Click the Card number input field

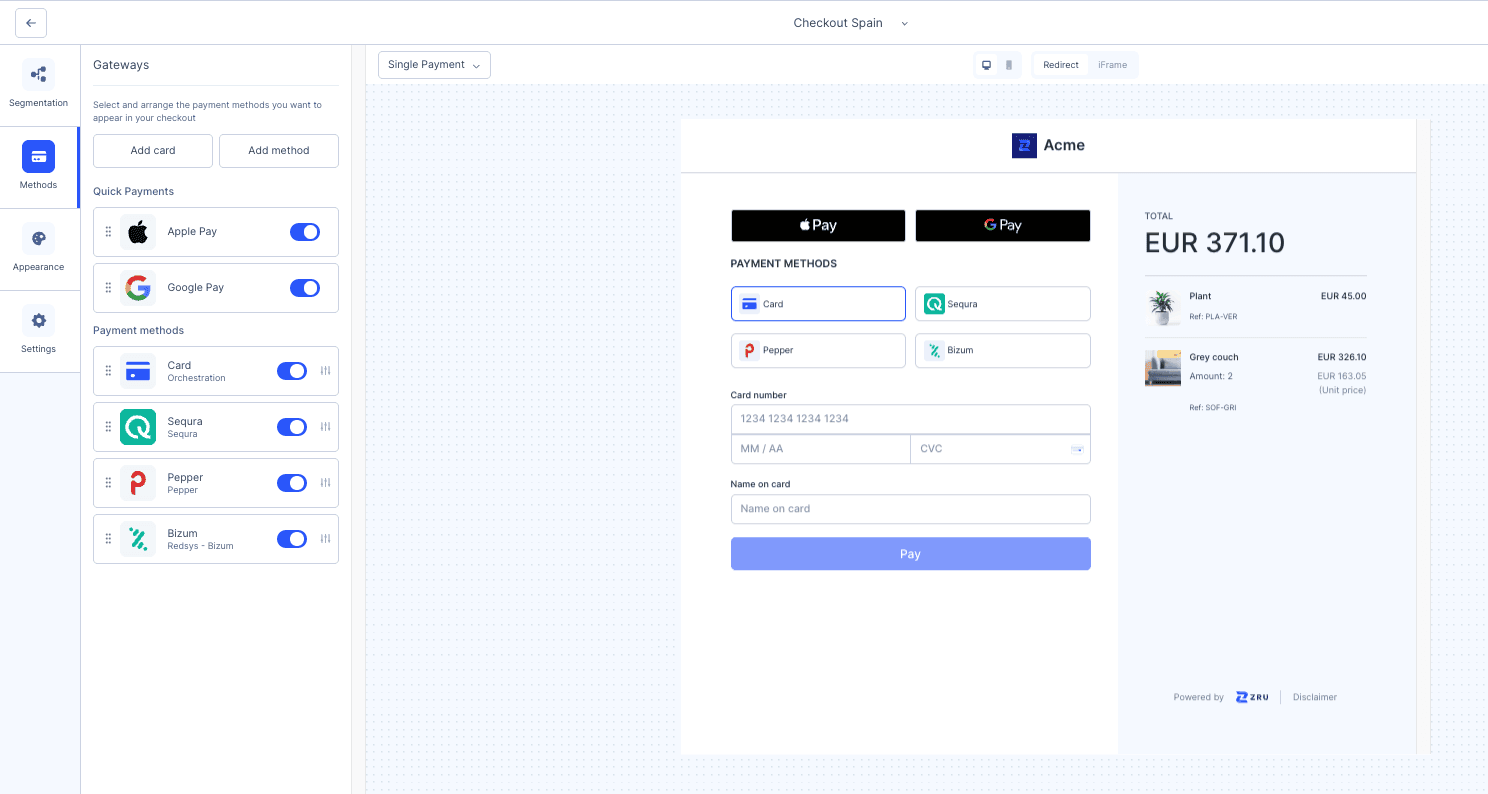[x=910, y=418]
